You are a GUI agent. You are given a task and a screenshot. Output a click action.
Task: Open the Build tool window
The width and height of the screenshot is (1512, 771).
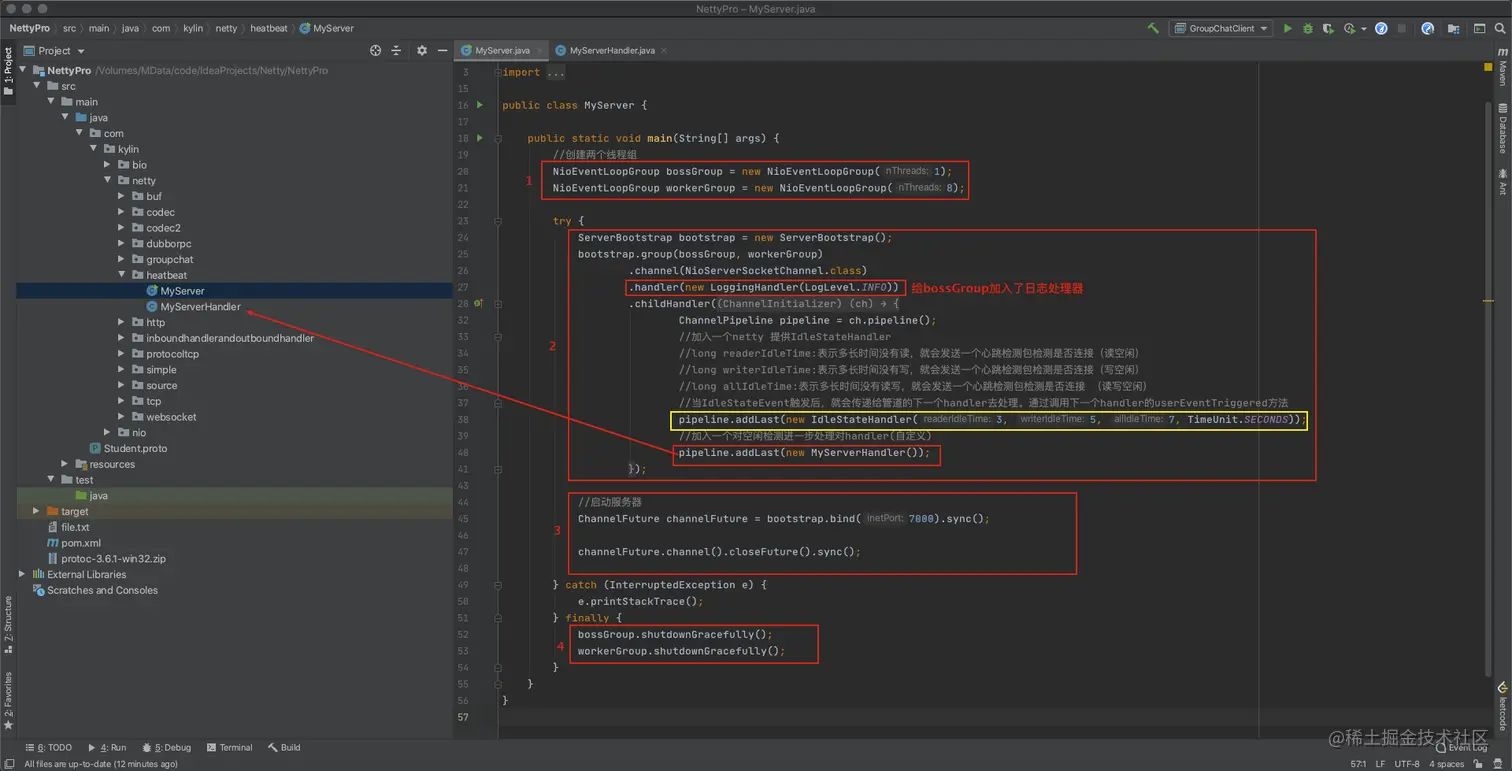284,747
